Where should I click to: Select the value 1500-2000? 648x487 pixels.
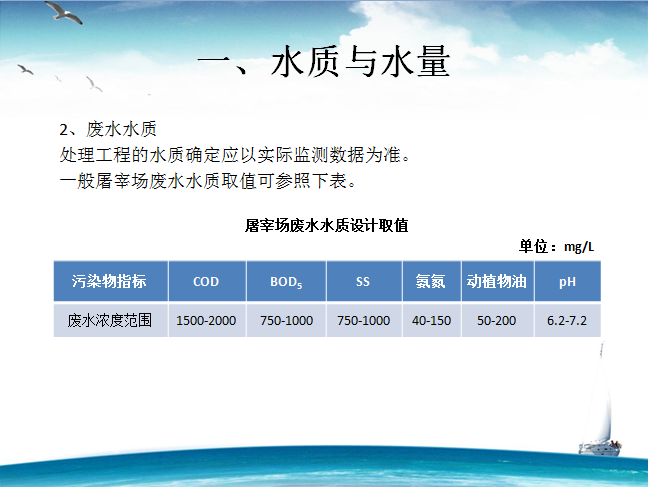point(207,320)
